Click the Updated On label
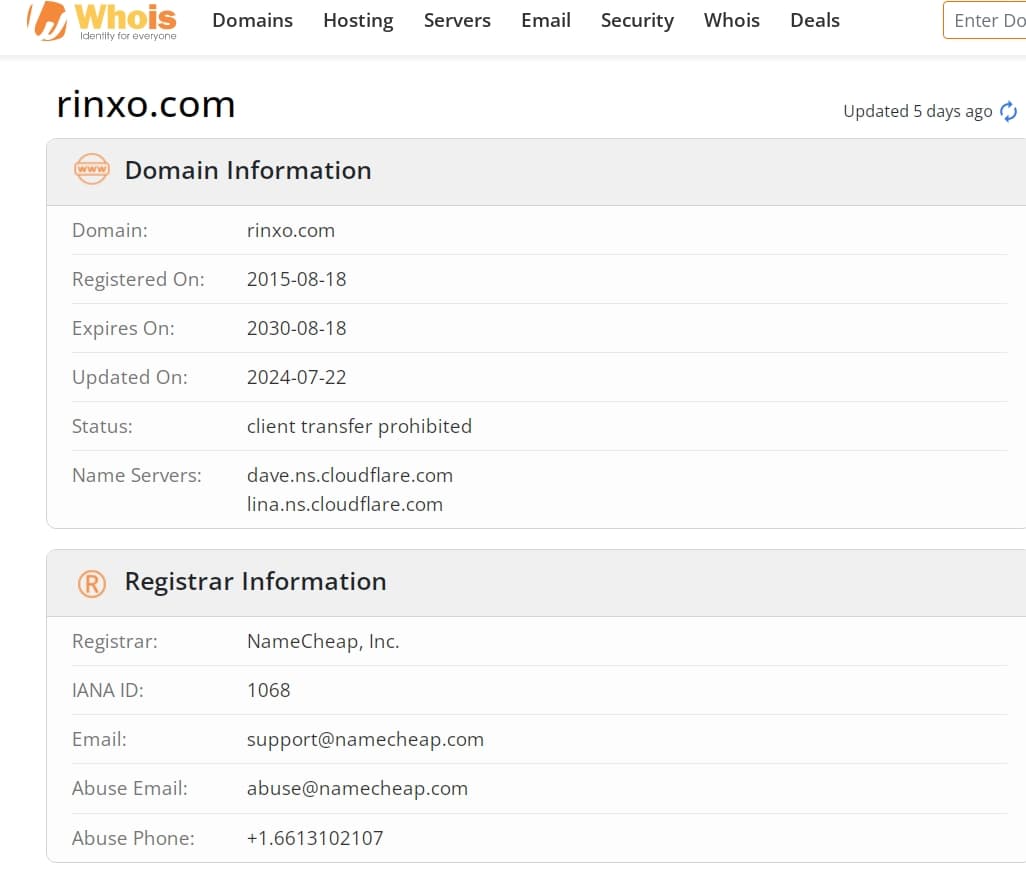The image size is (1026, 879). [130, 378]
